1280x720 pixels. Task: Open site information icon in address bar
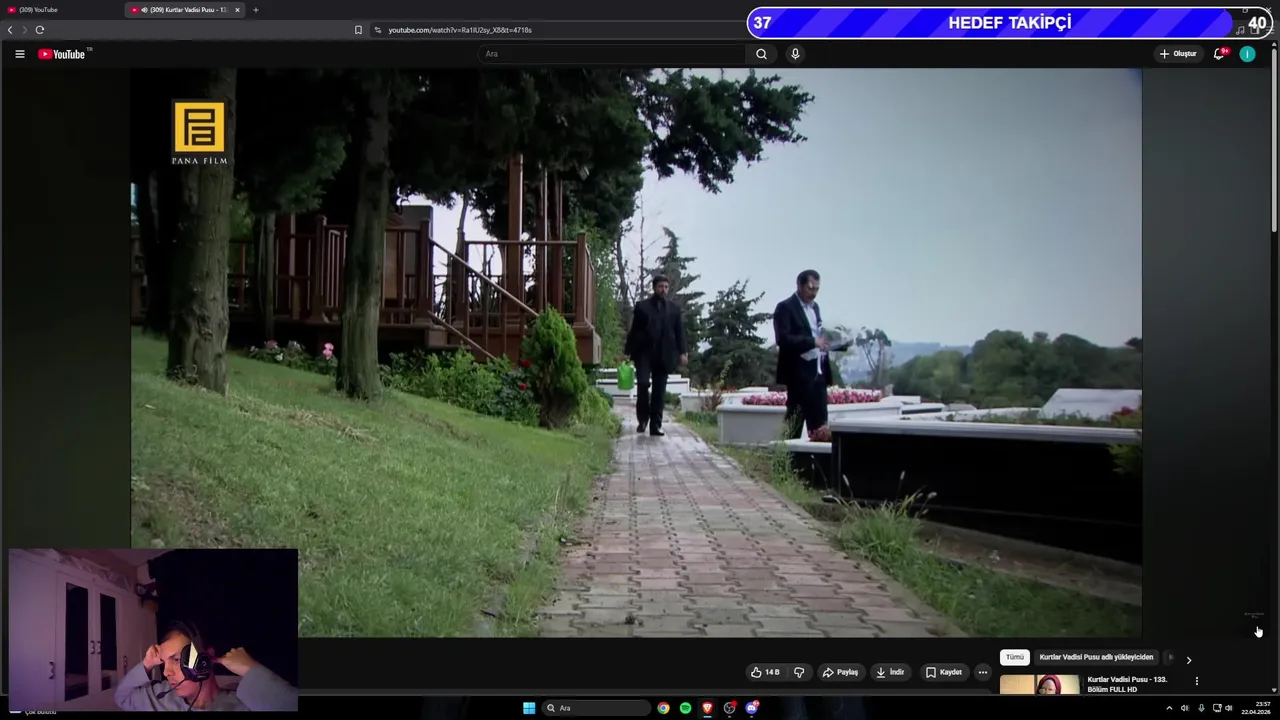tap(378, 30)
